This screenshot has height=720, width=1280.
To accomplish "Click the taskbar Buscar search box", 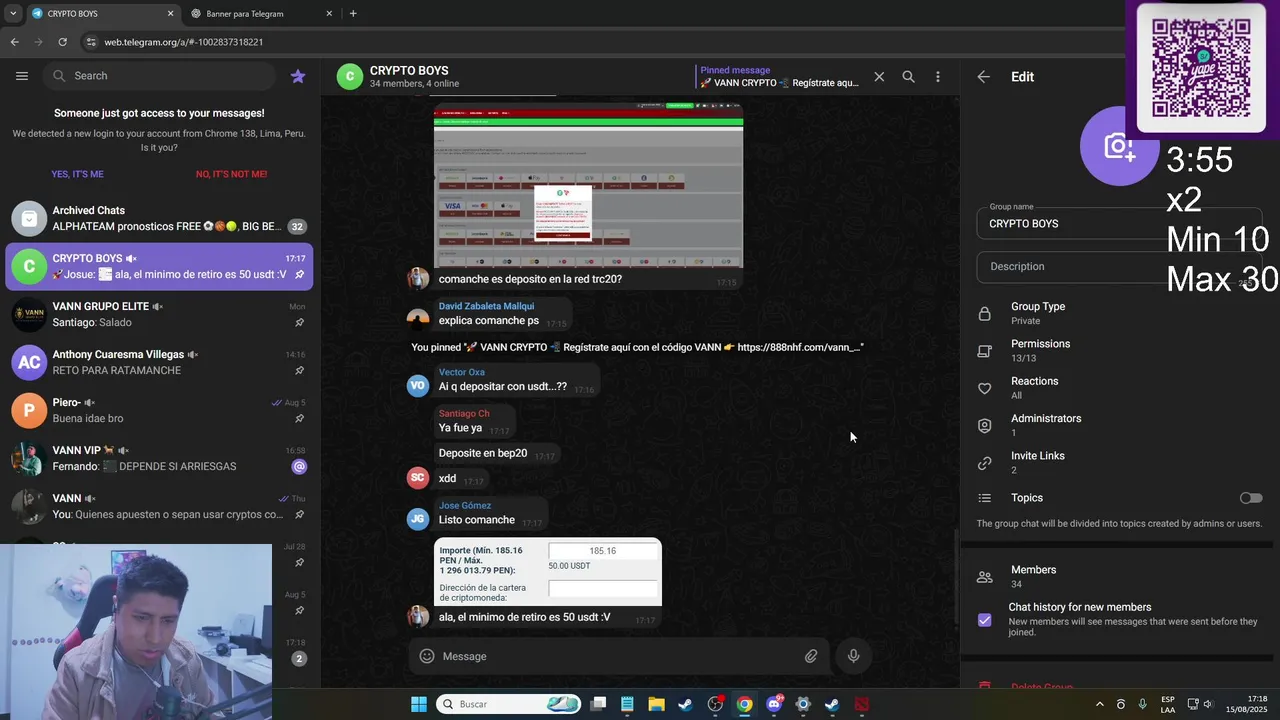I will 508,704.
